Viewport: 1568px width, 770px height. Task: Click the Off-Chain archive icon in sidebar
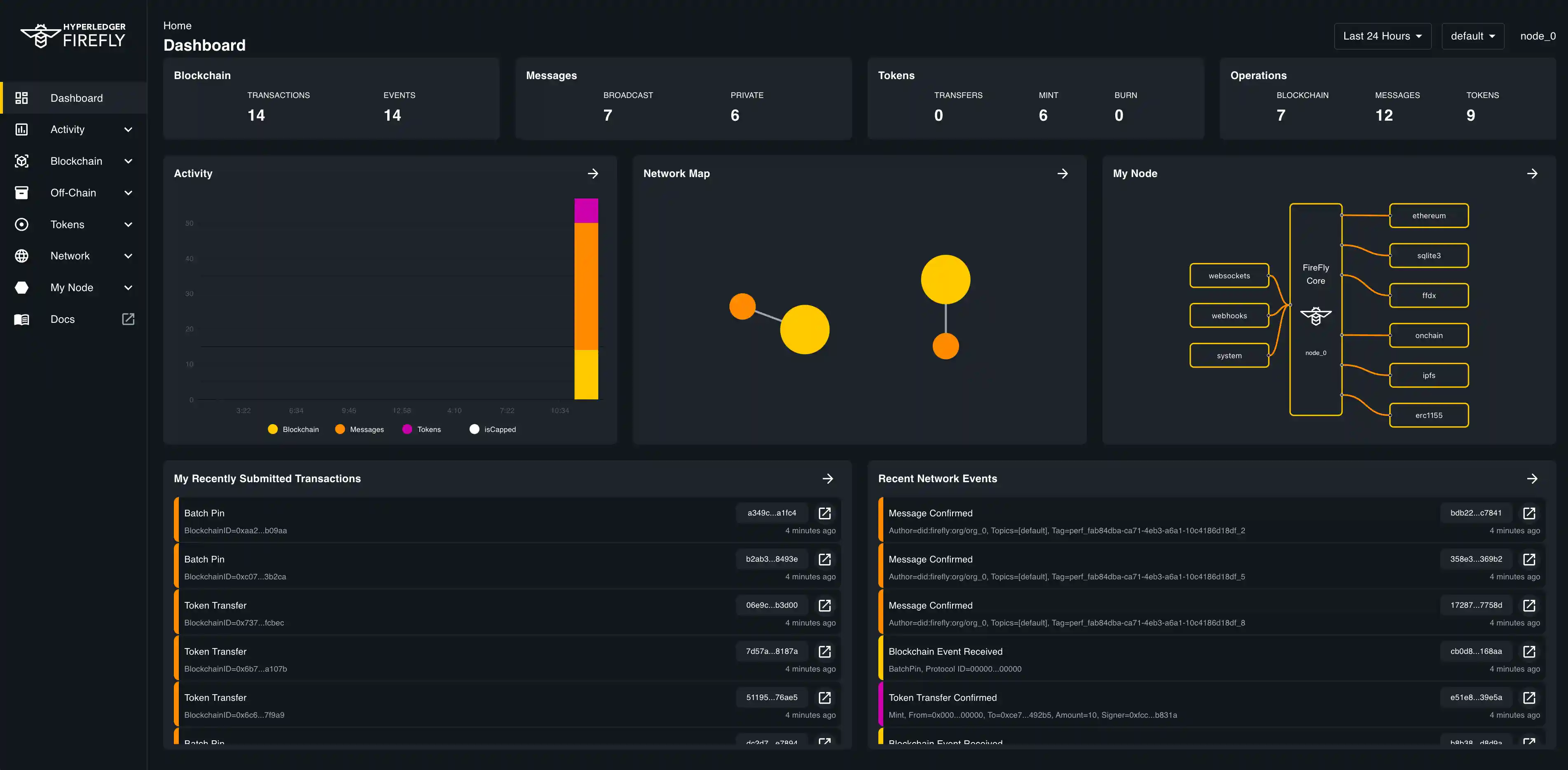point(22,192)
